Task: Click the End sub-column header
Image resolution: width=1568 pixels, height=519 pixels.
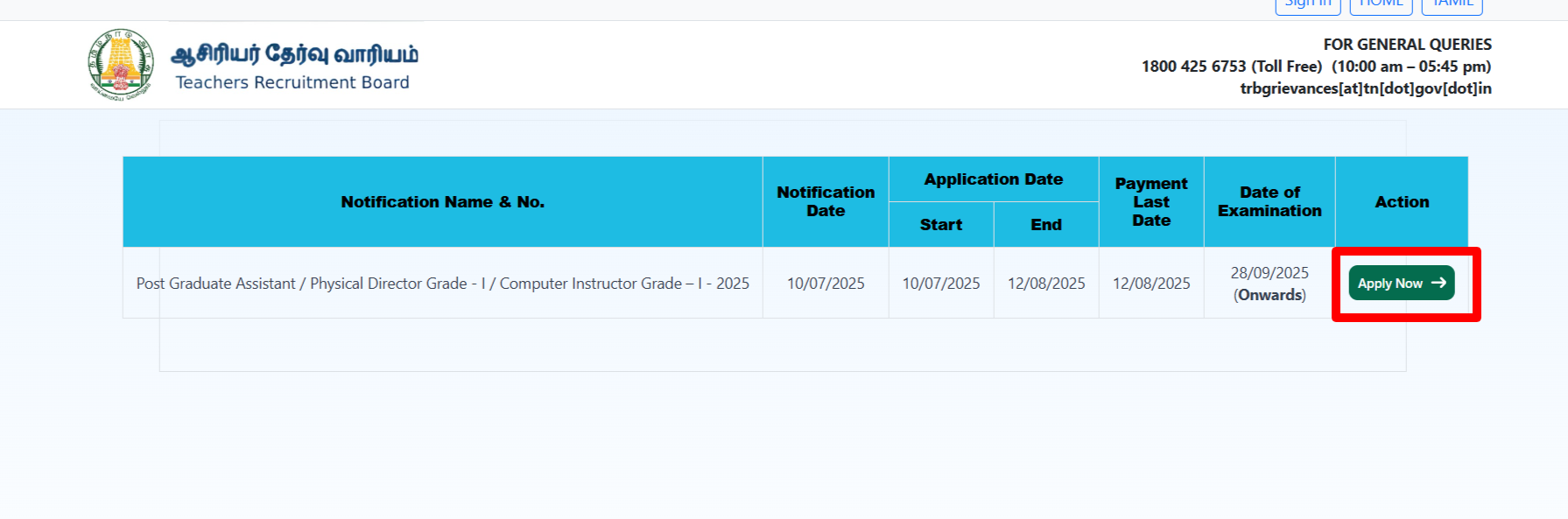Action: tap(1045, 225)
